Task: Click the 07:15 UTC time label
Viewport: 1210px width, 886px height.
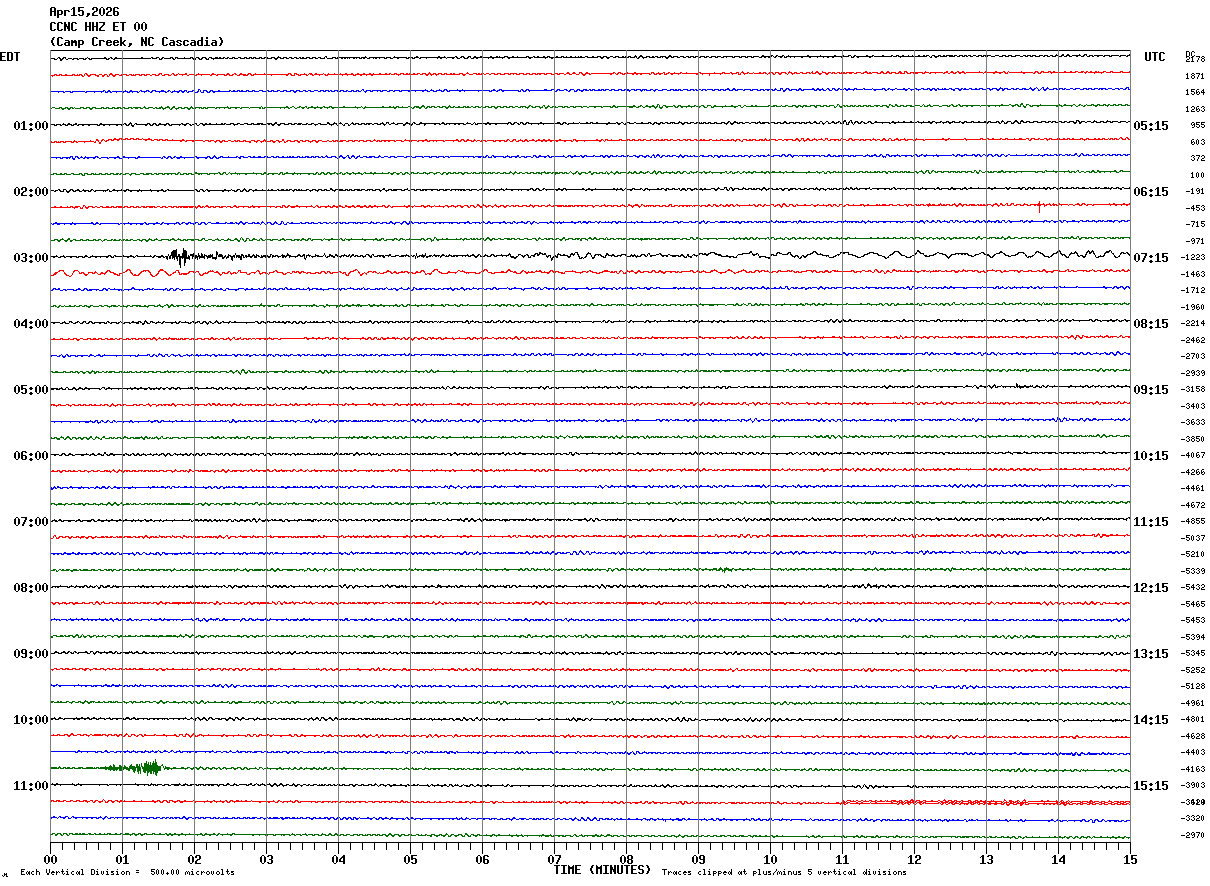Action: point(1151,258)
